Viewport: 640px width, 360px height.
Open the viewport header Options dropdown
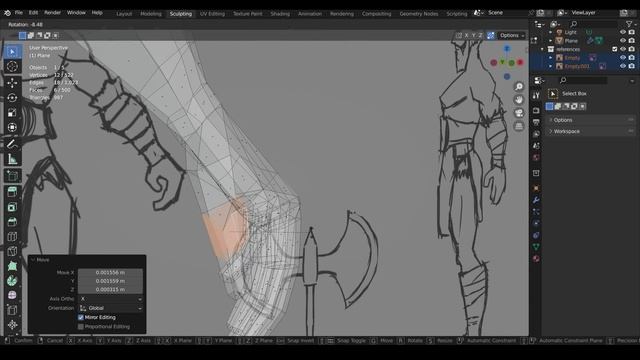(x=512, y=36)
